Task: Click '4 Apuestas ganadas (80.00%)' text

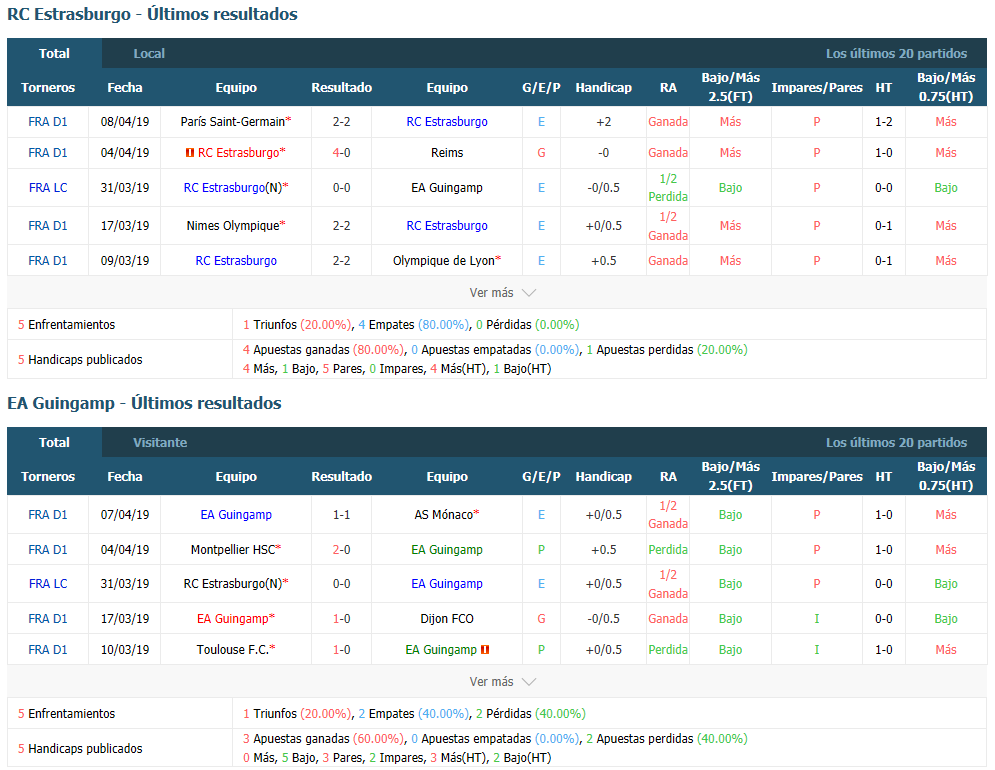Action: pos(324,350)
